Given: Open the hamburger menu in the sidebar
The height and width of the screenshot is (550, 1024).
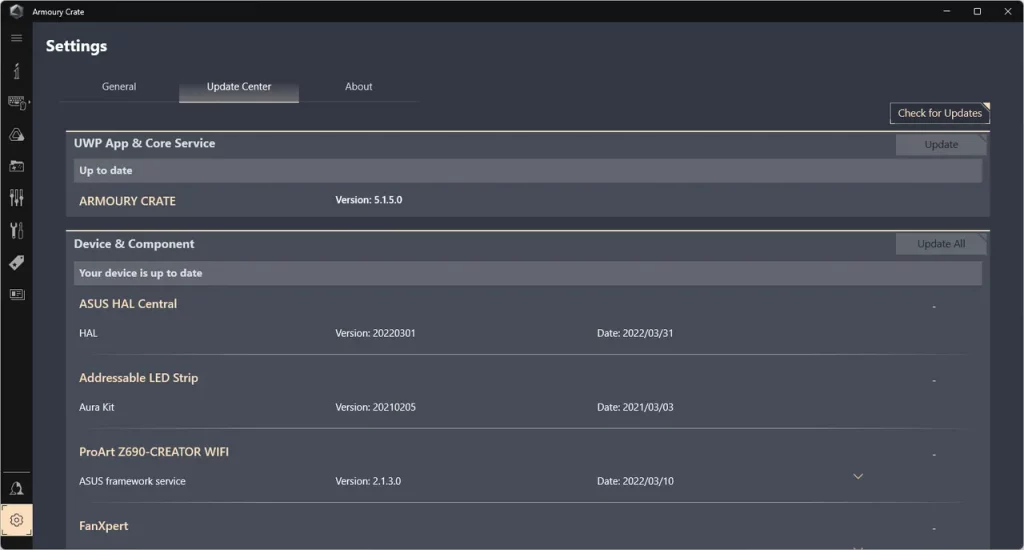Looking at the screenshot, I should (16, 38).
